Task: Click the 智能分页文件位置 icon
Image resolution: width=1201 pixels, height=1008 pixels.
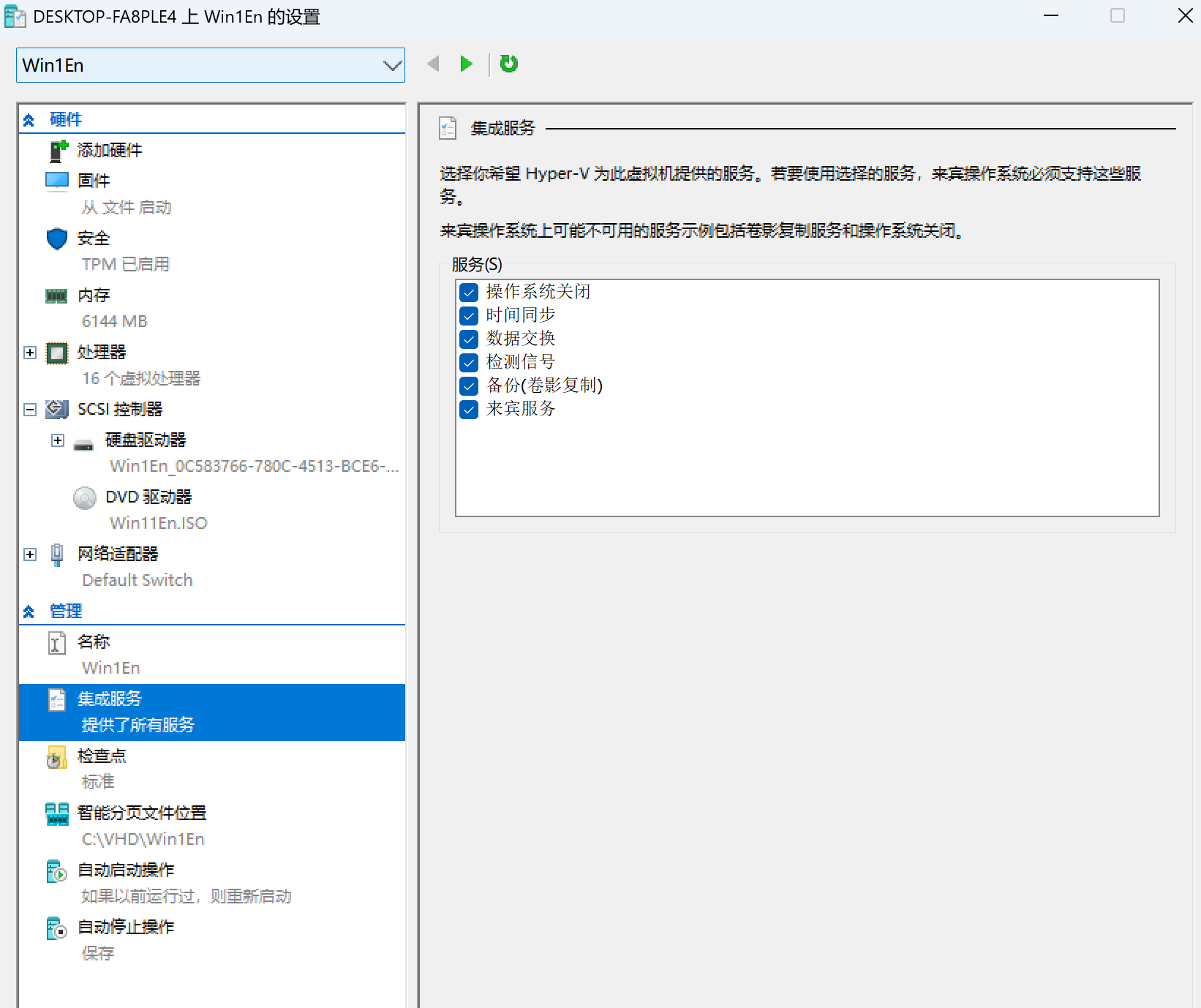Action: coord(57,814)
